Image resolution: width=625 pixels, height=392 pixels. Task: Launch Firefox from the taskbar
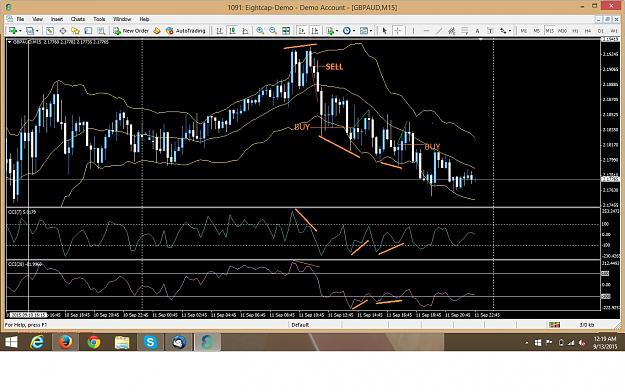(x=65, y=342)
